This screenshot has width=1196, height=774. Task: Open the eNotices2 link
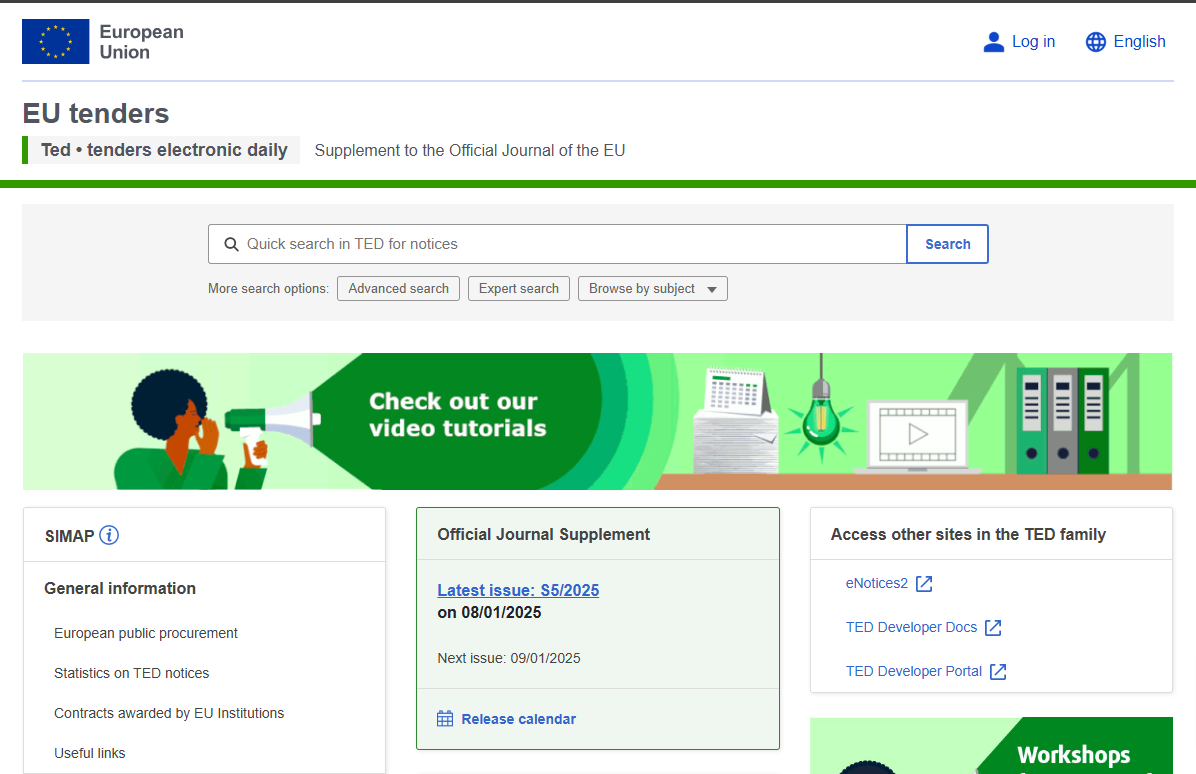pyautogui.click(x=876, y=583)
